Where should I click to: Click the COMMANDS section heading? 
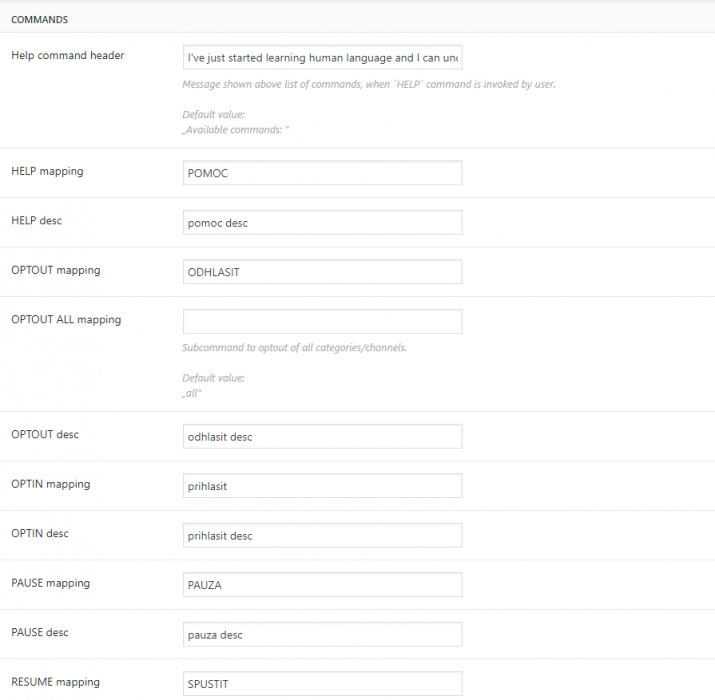[40, 20]
